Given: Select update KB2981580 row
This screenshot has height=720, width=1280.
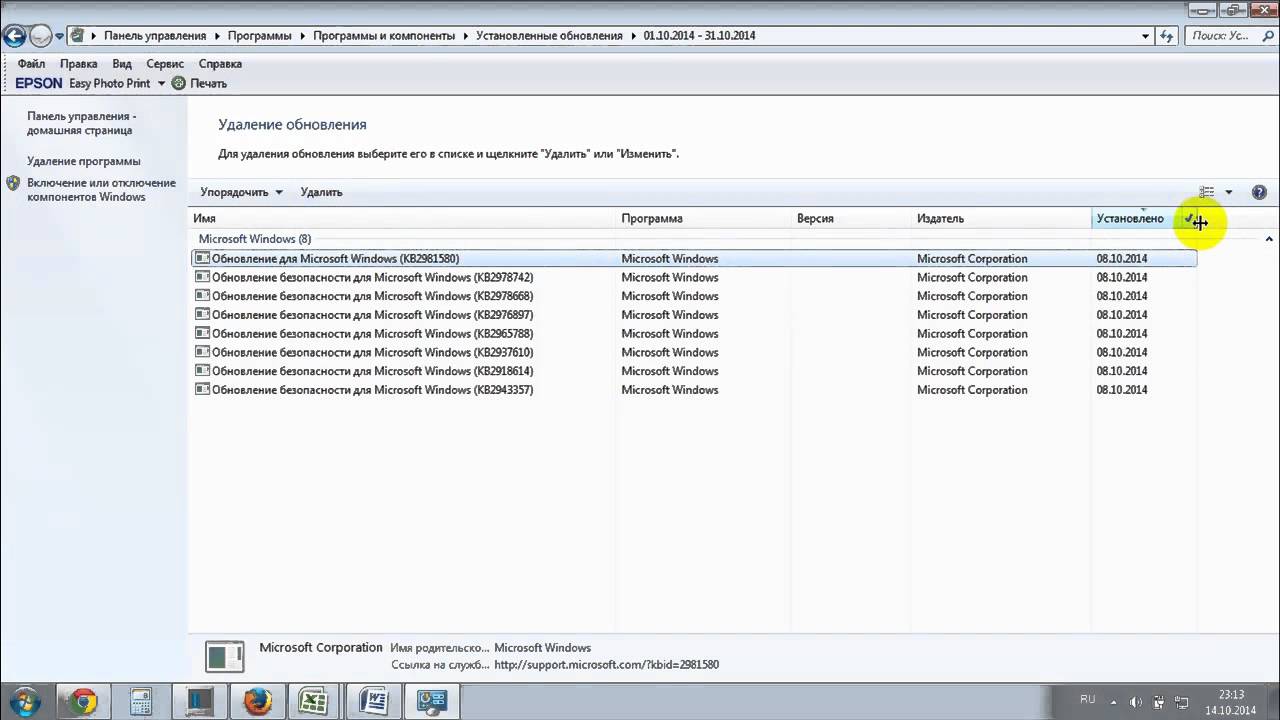Looking at the screenshot, I should [x=693, y=258].
